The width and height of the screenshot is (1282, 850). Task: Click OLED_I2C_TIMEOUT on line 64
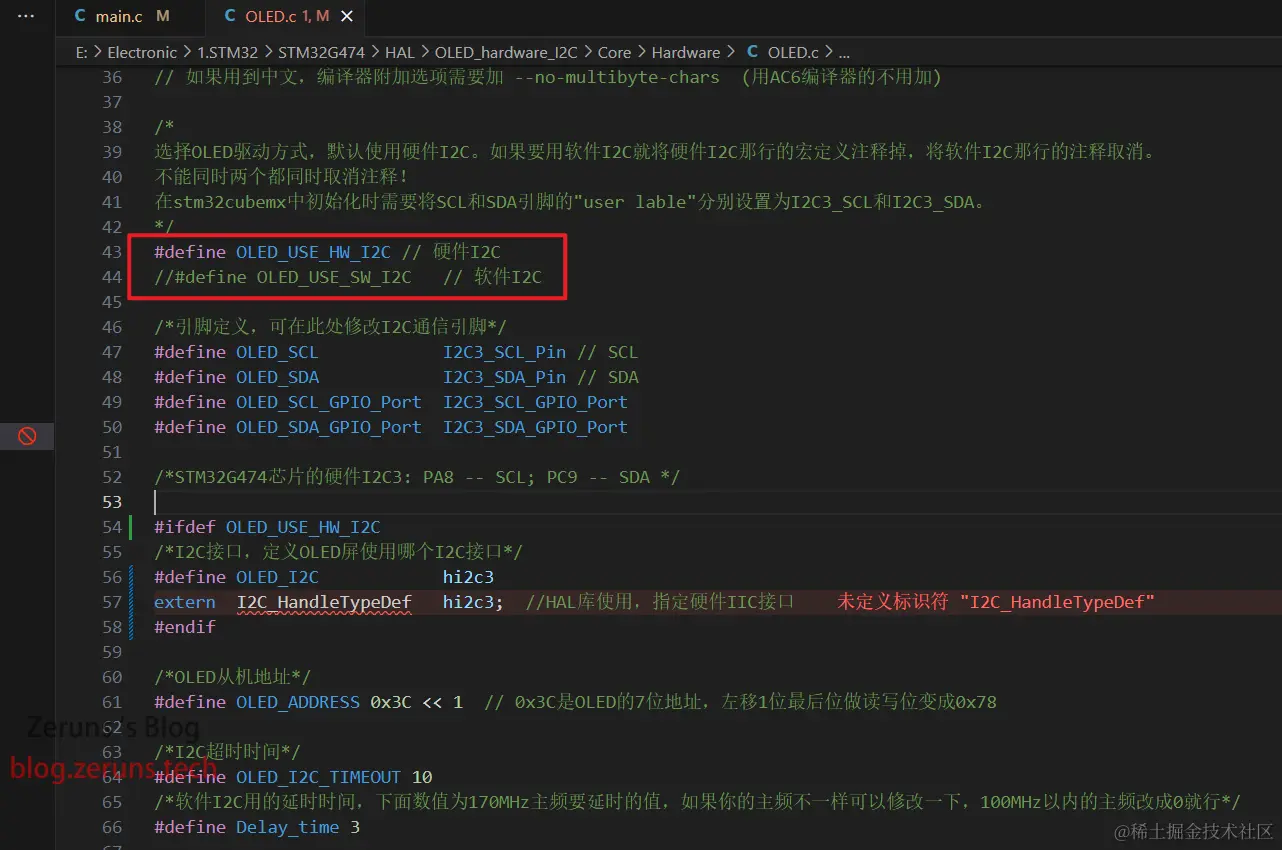[x=318, y=777]
